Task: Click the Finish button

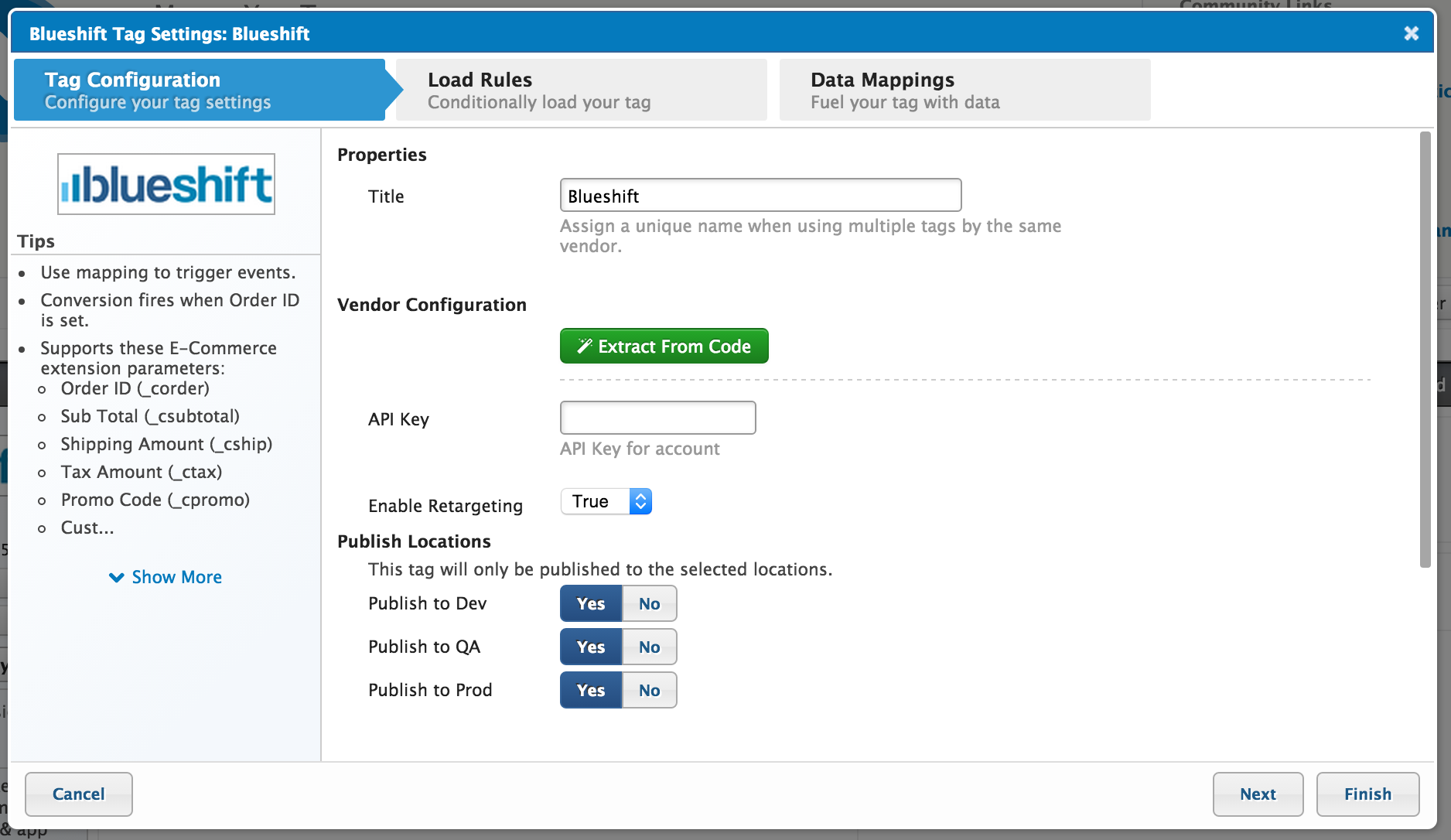Action: (x=1367, y=794)
